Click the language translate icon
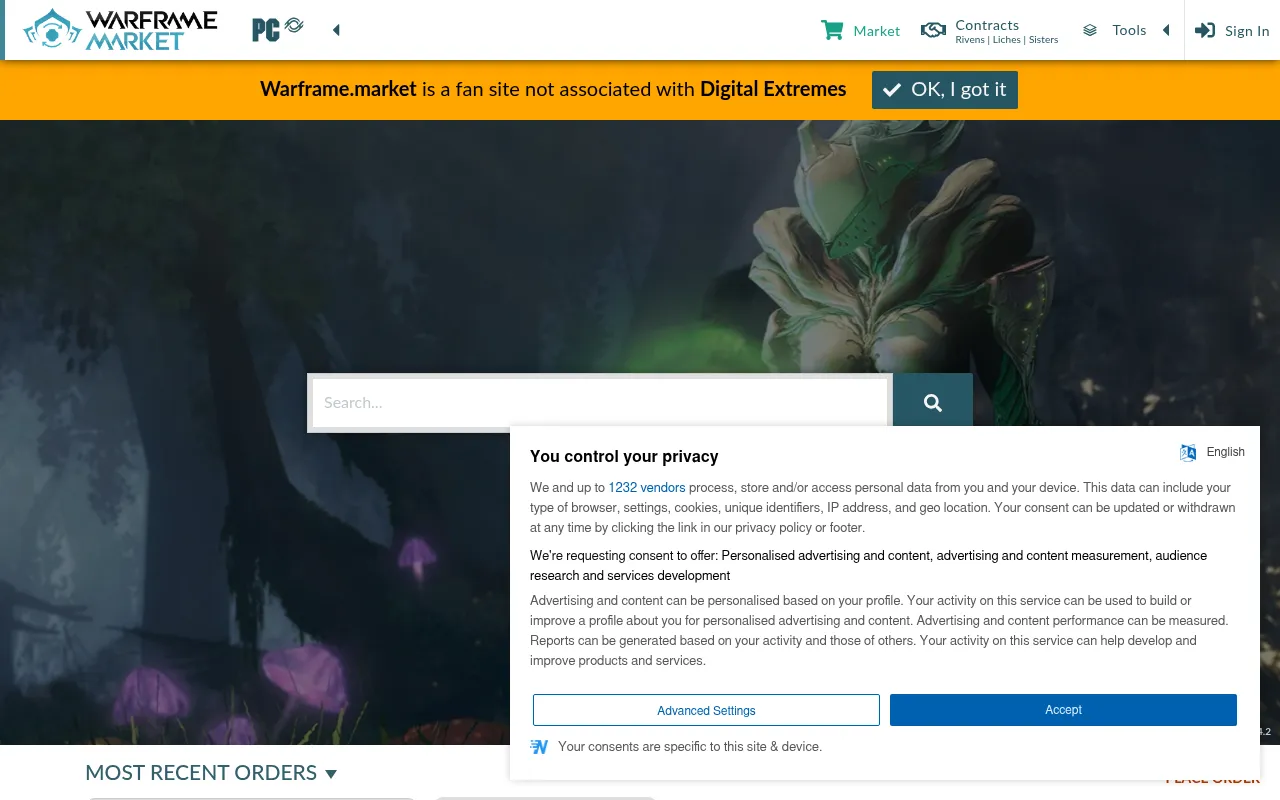The width and height of the screenshot is (1280, 800). pos(1188,452)
